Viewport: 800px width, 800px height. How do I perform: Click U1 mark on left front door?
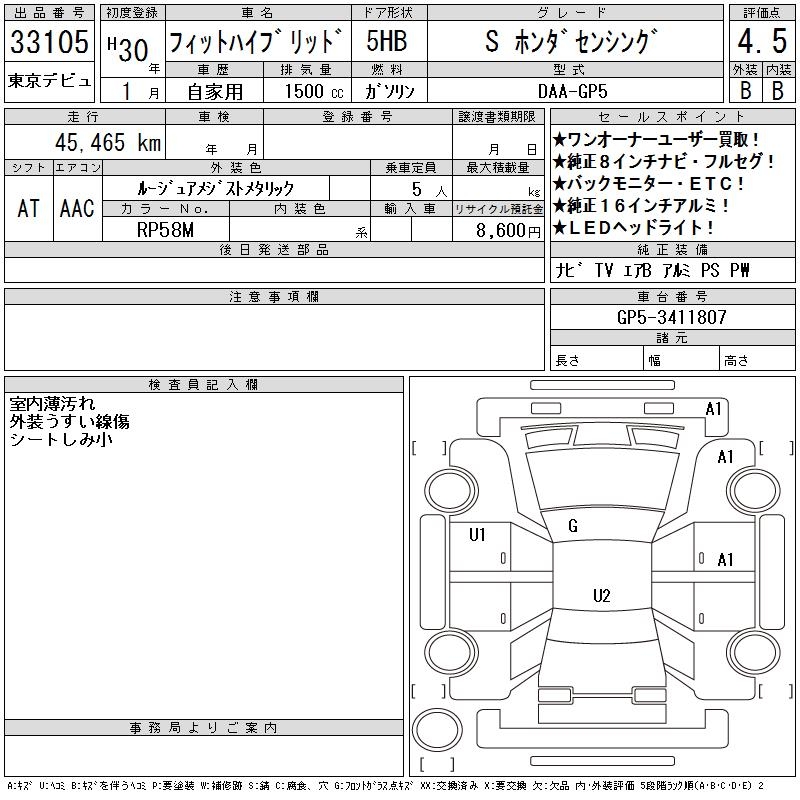coord(477,535)
